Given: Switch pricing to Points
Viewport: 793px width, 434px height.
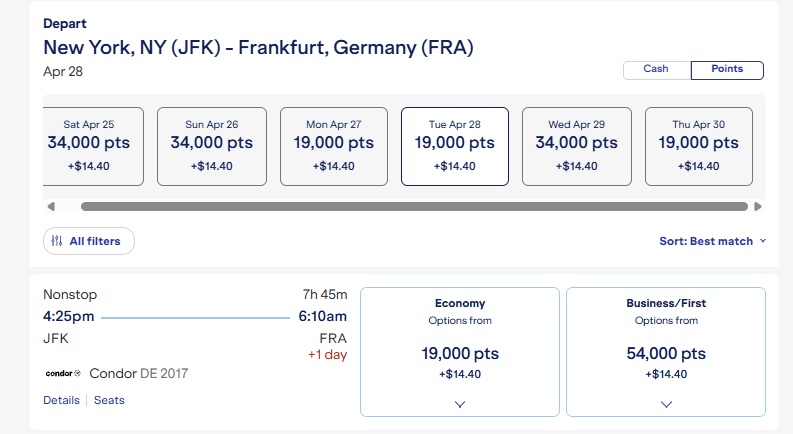Looking at the screenshot, I should [727, 70].
